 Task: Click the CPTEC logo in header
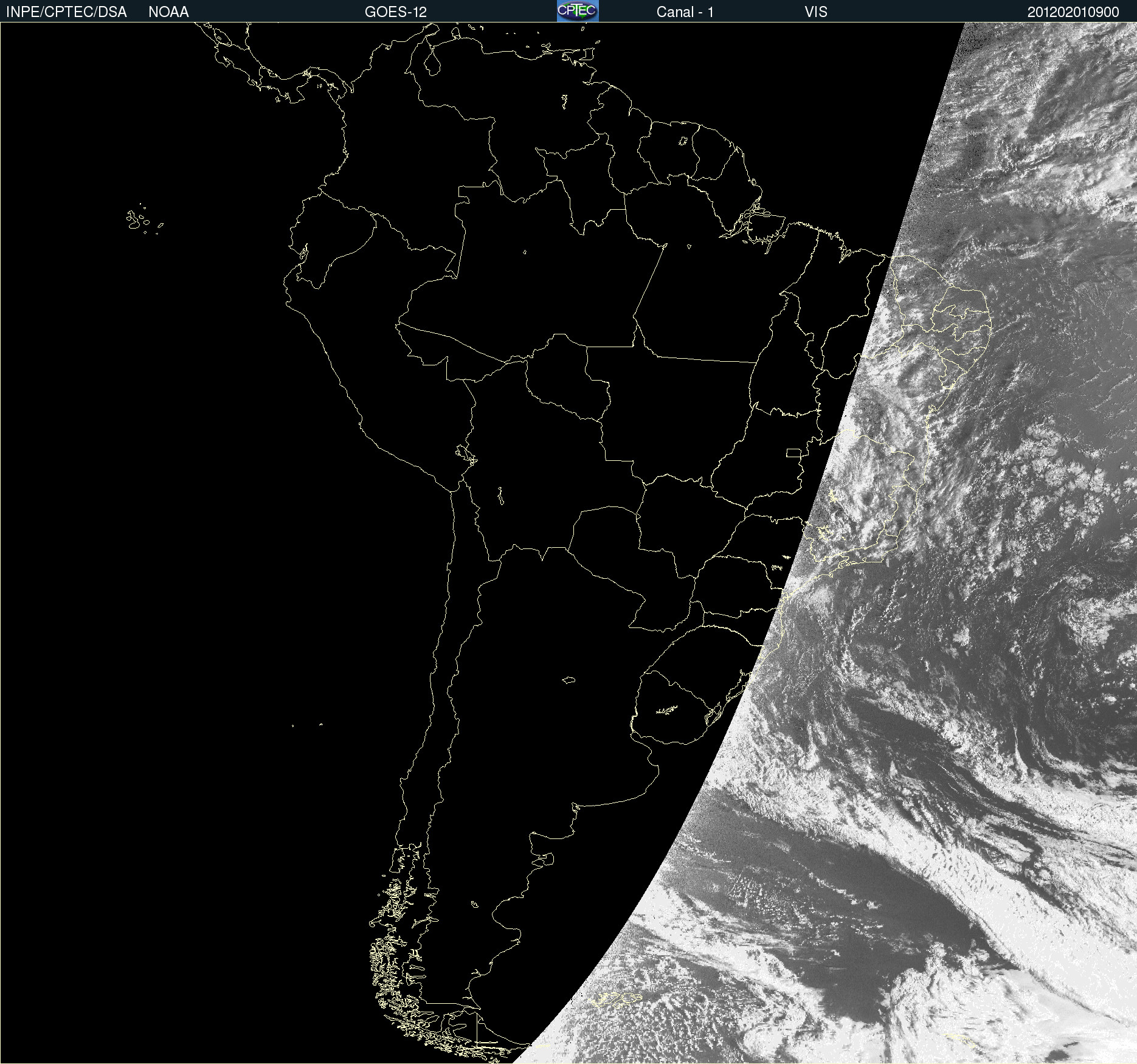(x=578, y=11)
